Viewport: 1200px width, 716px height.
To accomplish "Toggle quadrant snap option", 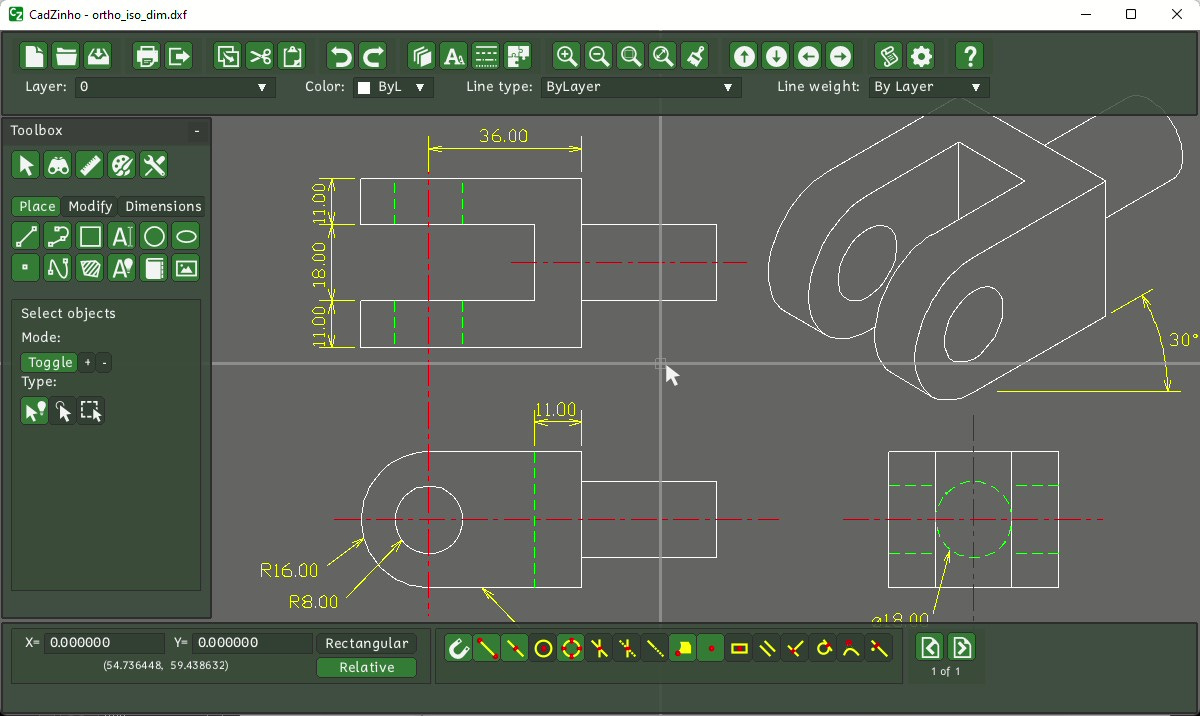I will pyautogui.click(x=571, y=648).
